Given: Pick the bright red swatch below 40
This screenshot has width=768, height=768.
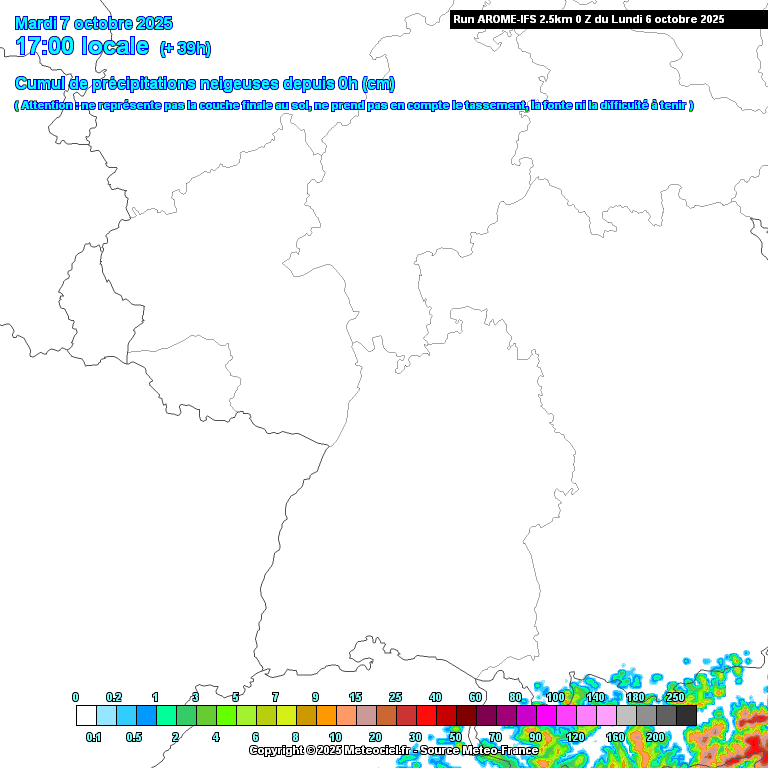Looking at the screenshot, I should [426, 715].
